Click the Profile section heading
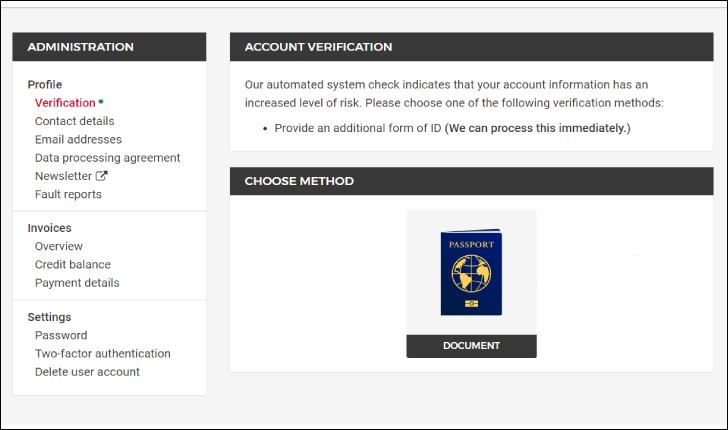Image resolution: width=728 pixels, height=430 pixels. tap(45, 85)
